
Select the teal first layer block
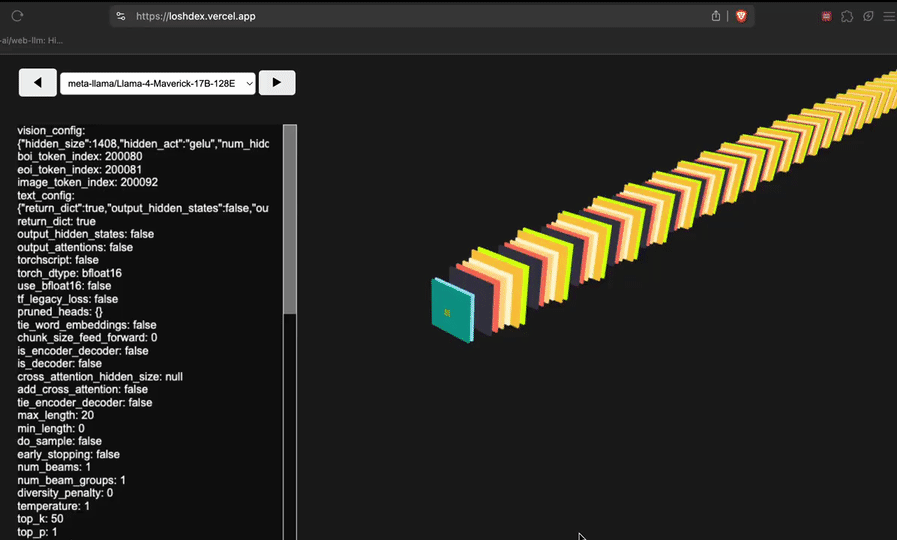click(451, 311)
